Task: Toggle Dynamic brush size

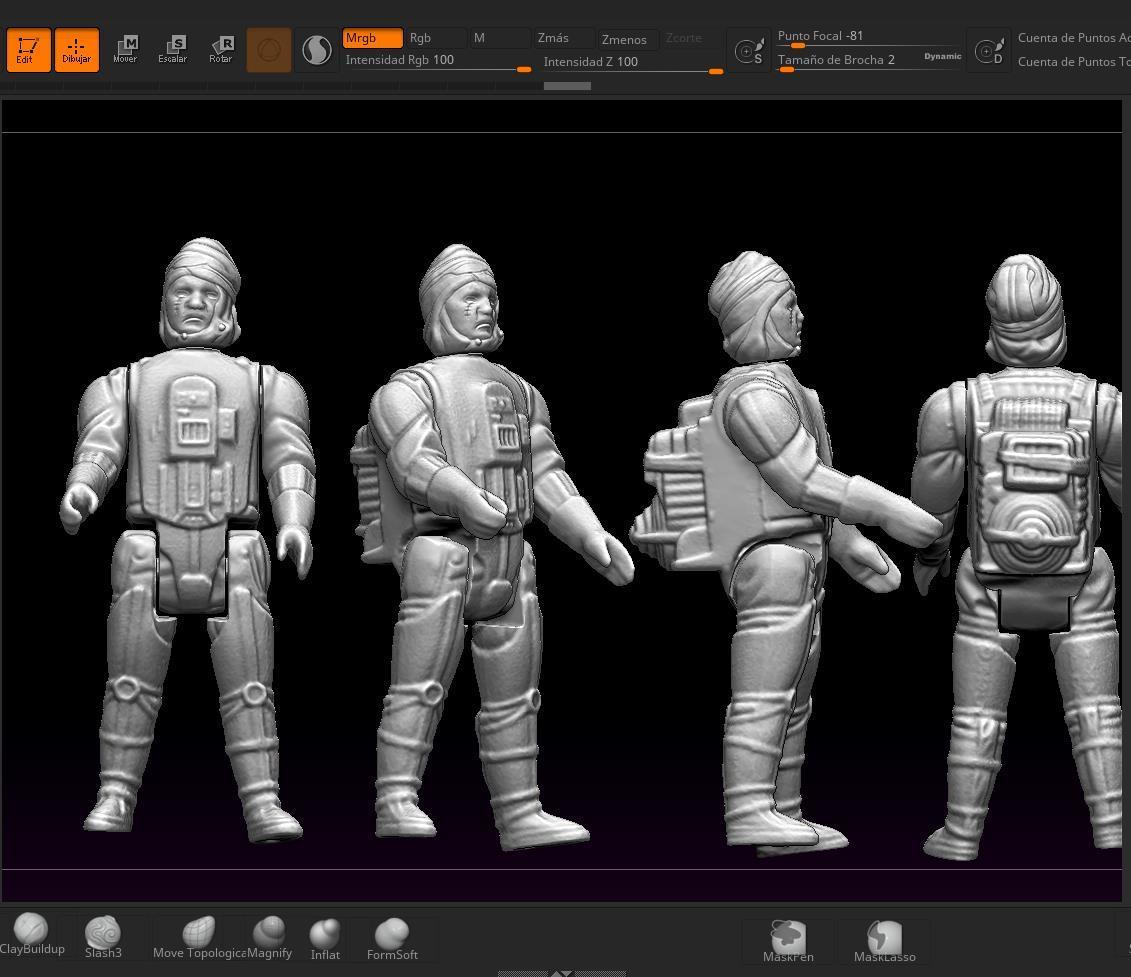Action: (942, 57)
